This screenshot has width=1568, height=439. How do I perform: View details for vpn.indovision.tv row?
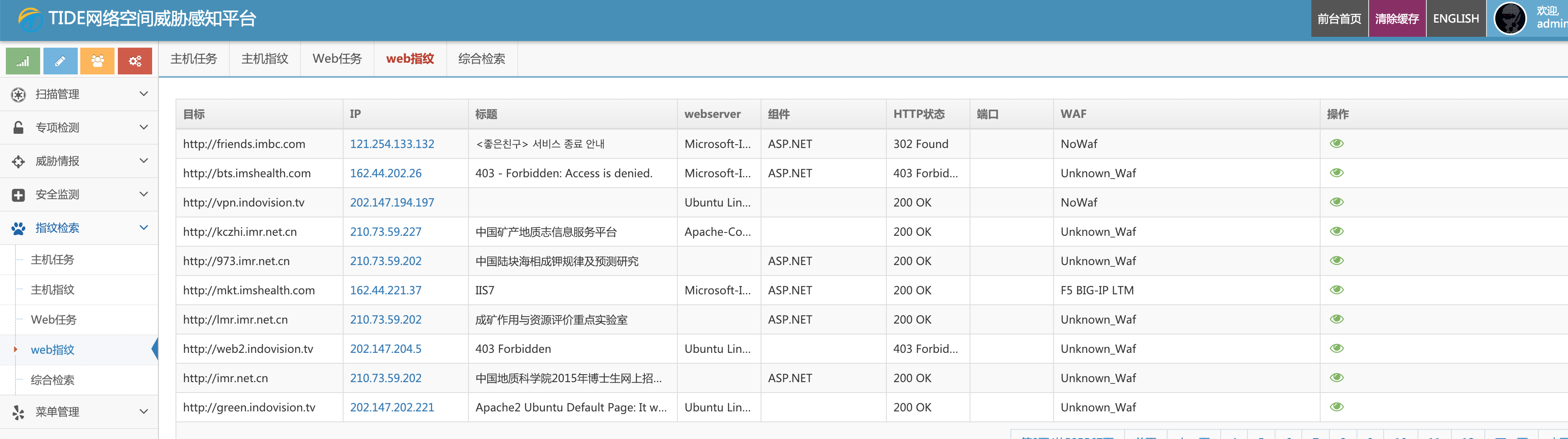[1337, 202]
